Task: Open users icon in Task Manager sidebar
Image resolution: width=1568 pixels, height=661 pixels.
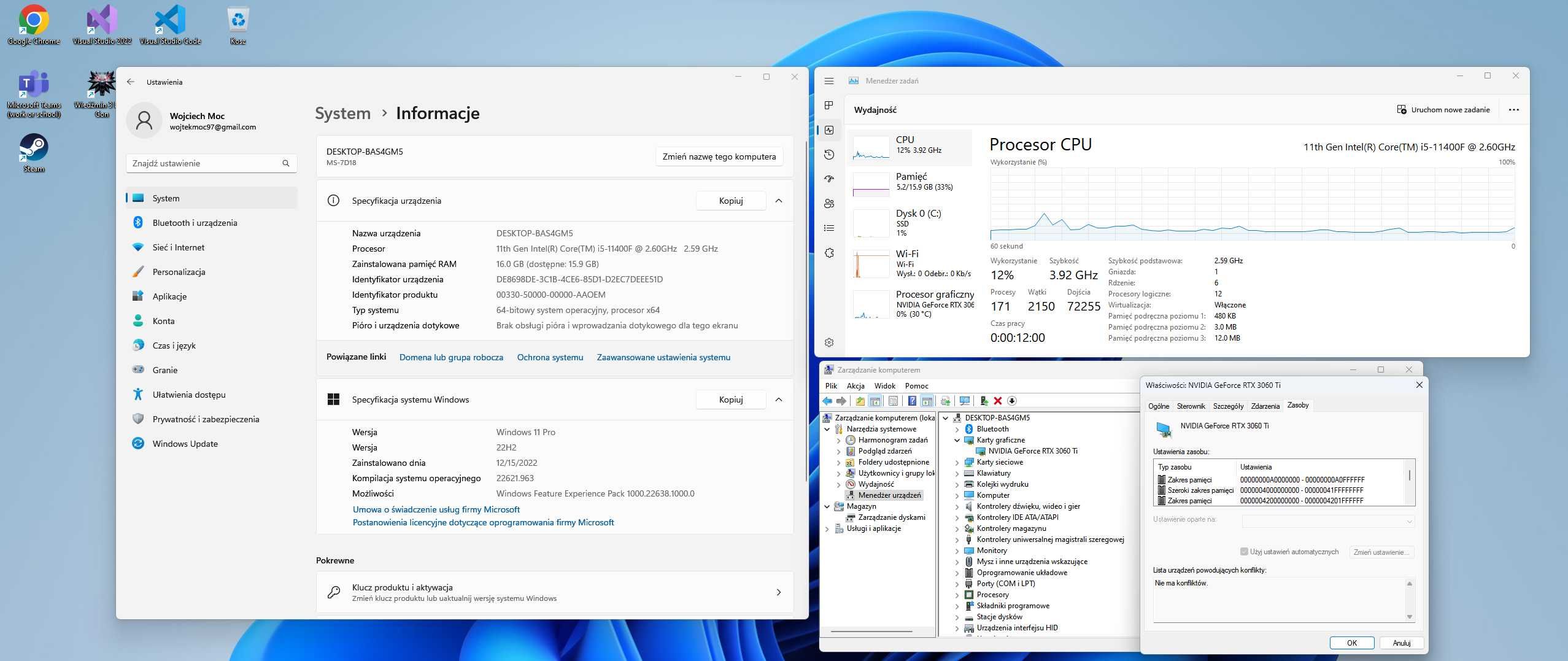Action: point(829,204)
